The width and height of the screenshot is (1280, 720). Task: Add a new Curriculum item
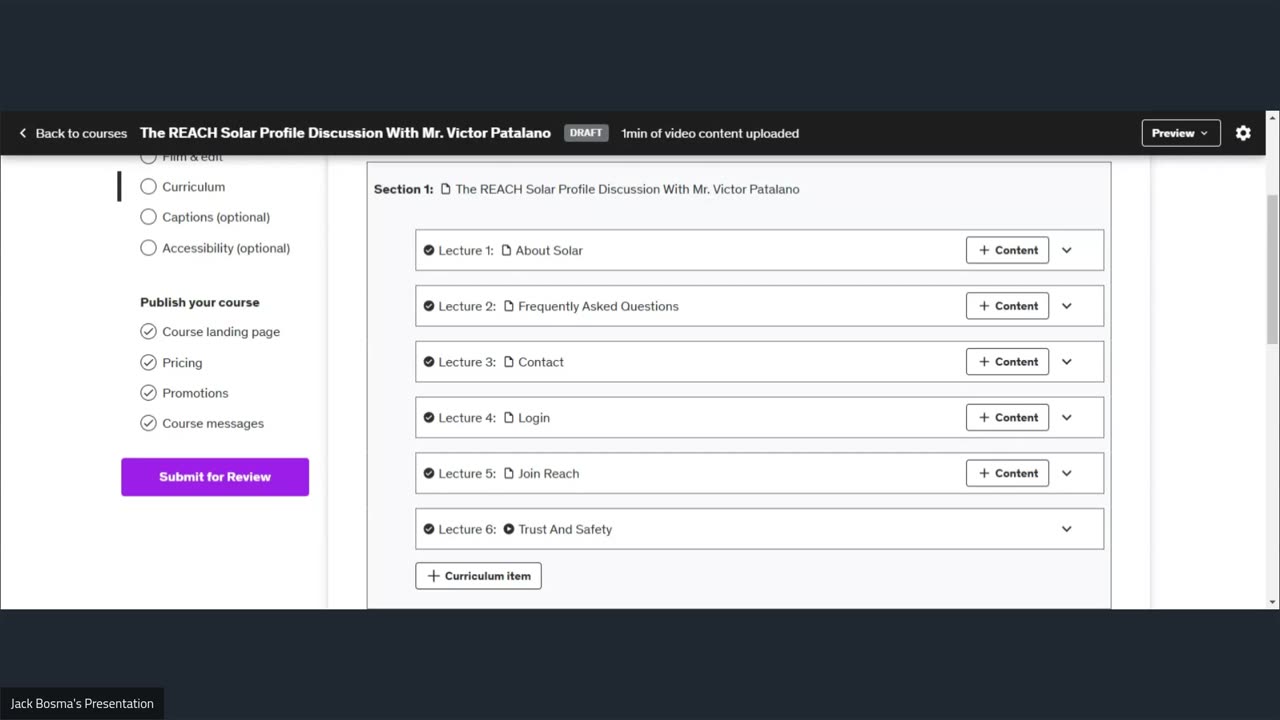point(478,576)
